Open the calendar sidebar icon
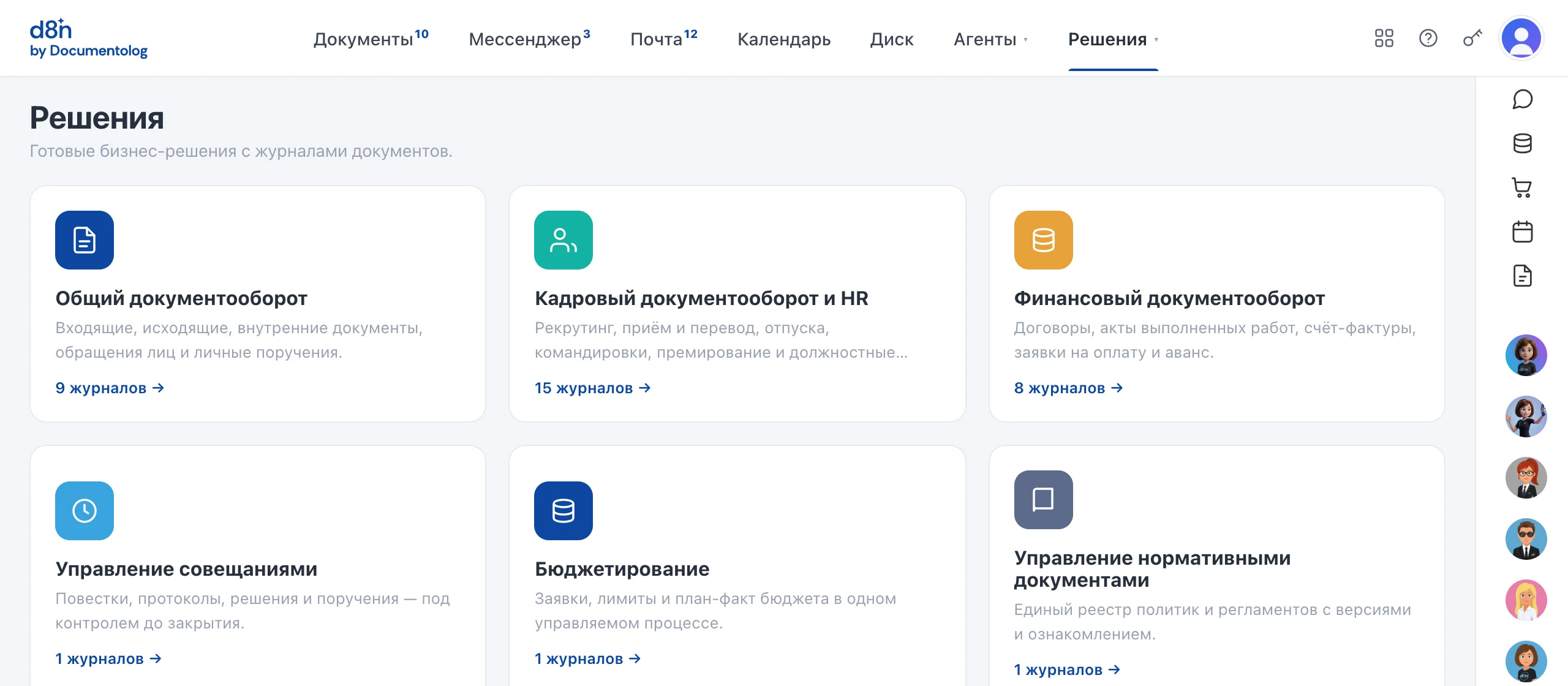This screenshot has height=686, width=1568. pos(1522,232)
